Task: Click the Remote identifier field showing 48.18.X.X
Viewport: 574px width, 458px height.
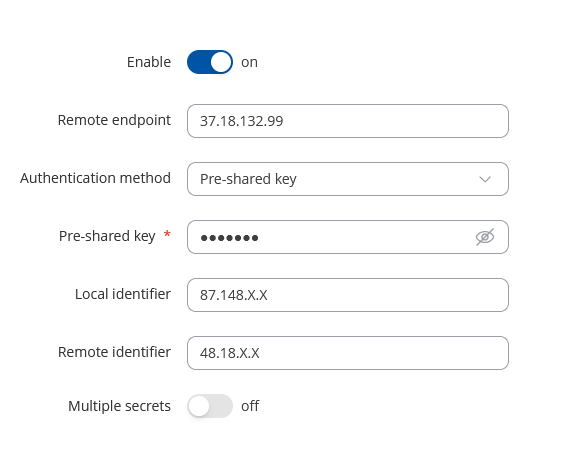Action: [x=348, y=353]
